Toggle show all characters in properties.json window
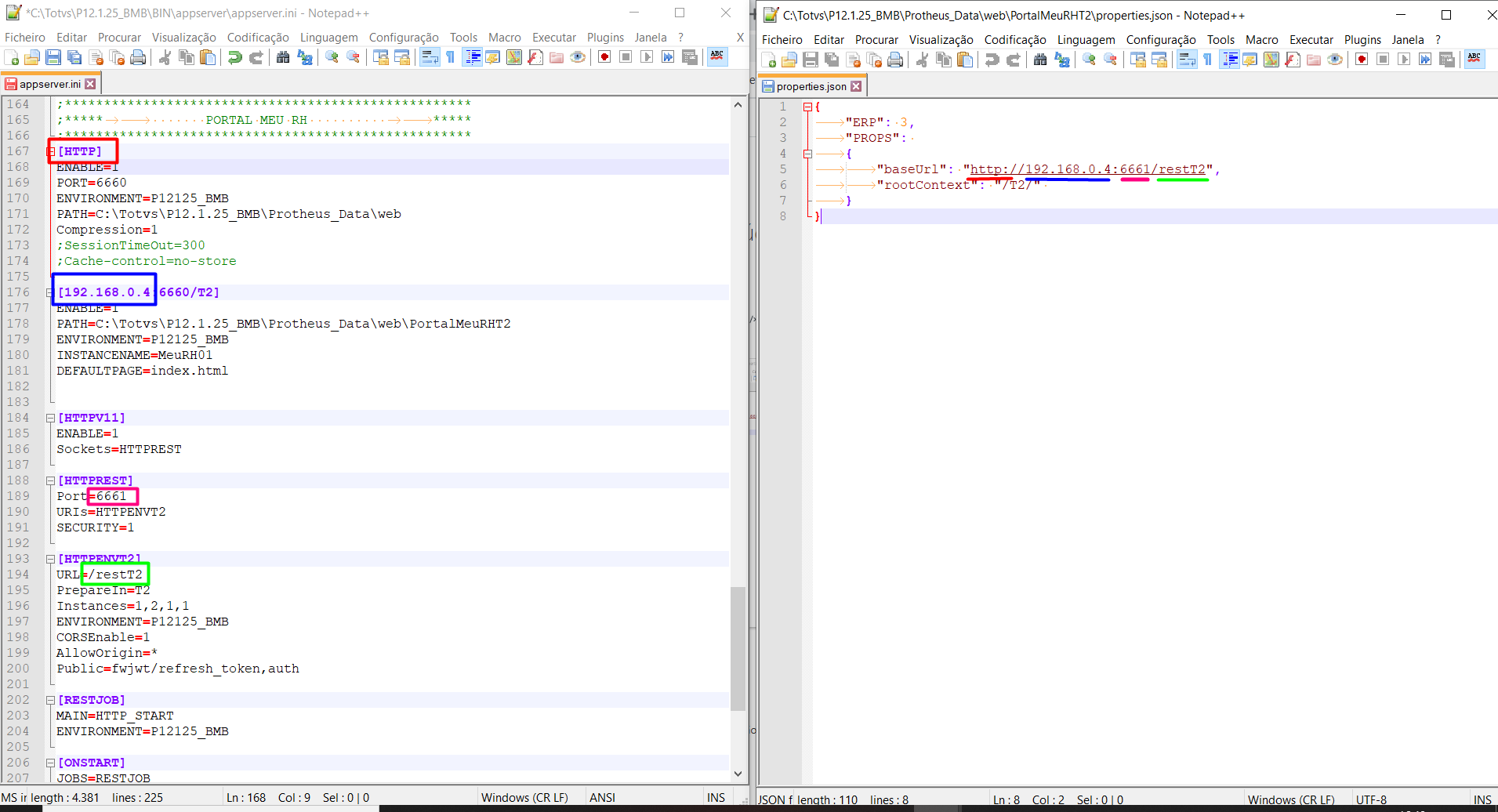This screenshot has width=1498, height=812. click(1208, 60)
